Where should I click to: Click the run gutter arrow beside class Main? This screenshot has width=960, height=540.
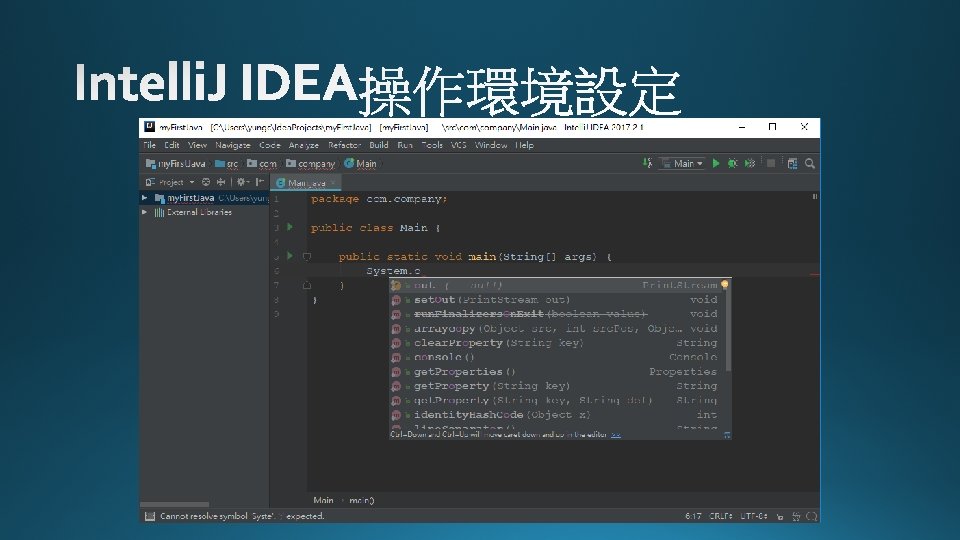pos(290,227)
